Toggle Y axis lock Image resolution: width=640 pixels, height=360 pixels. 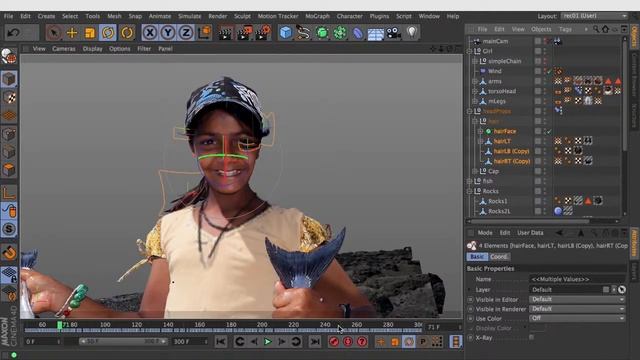(x=168, y=32)
